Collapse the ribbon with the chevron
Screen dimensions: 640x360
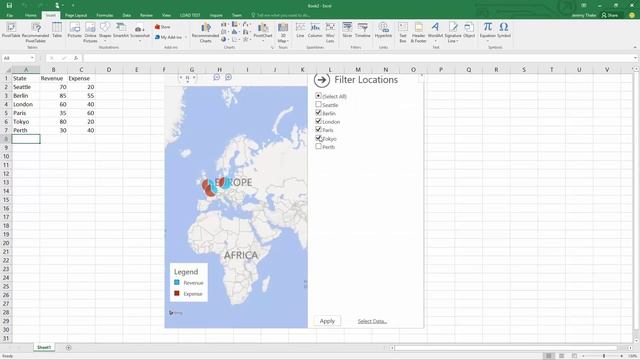coord(635,47)
